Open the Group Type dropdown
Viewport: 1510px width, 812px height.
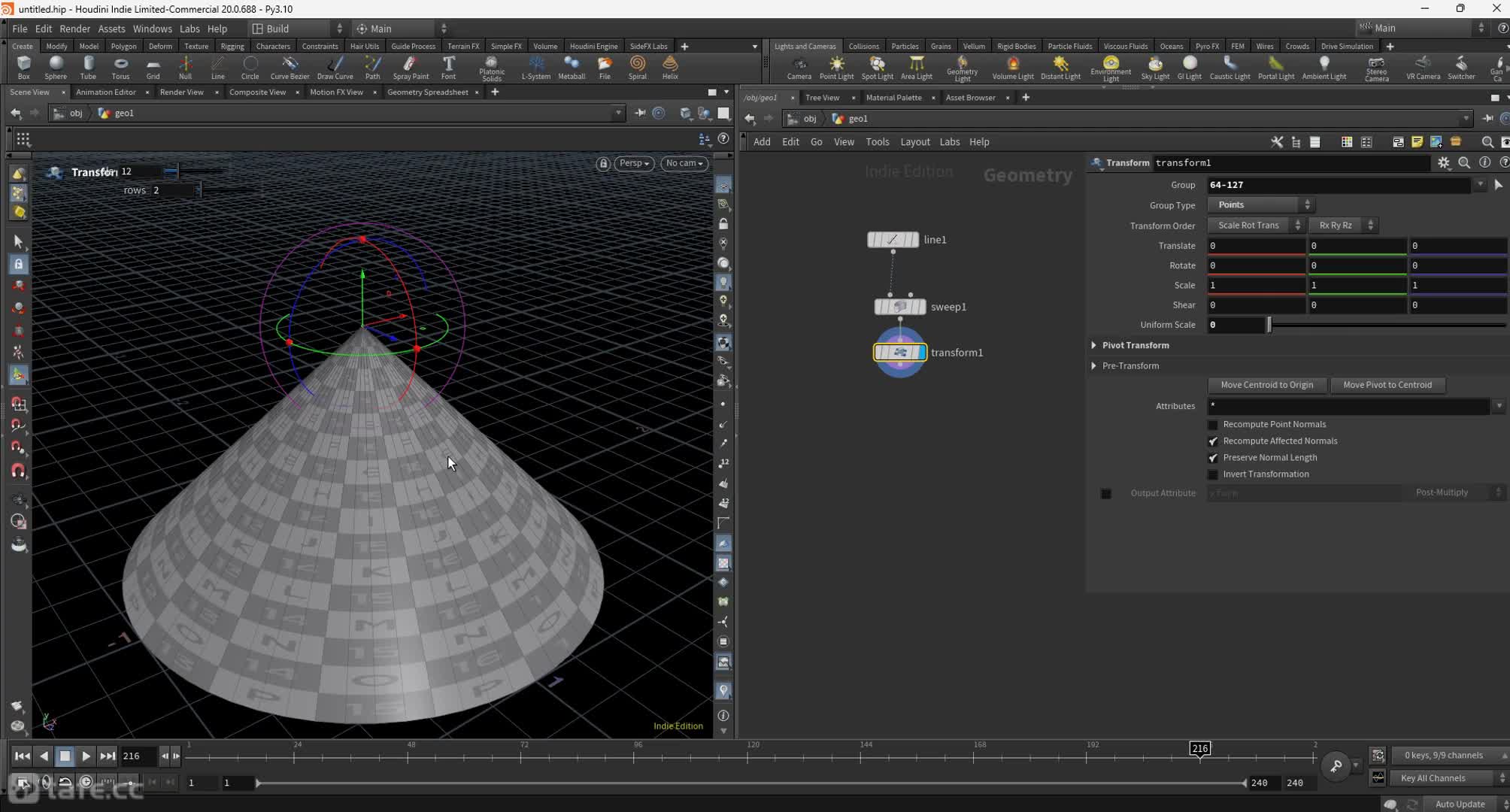pyautogui.click(x=1261, y=205)
